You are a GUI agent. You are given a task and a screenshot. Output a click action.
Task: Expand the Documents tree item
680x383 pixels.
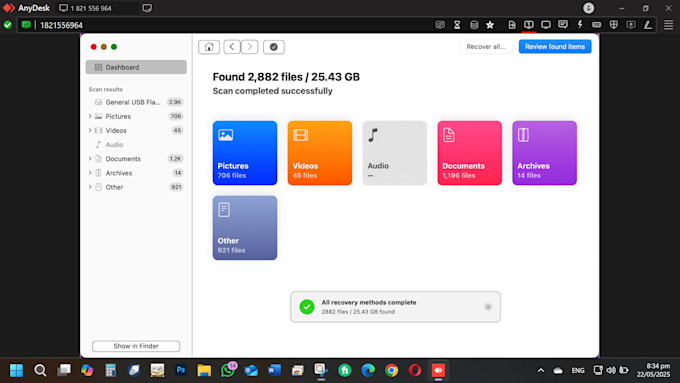click(x=90, y=159)
